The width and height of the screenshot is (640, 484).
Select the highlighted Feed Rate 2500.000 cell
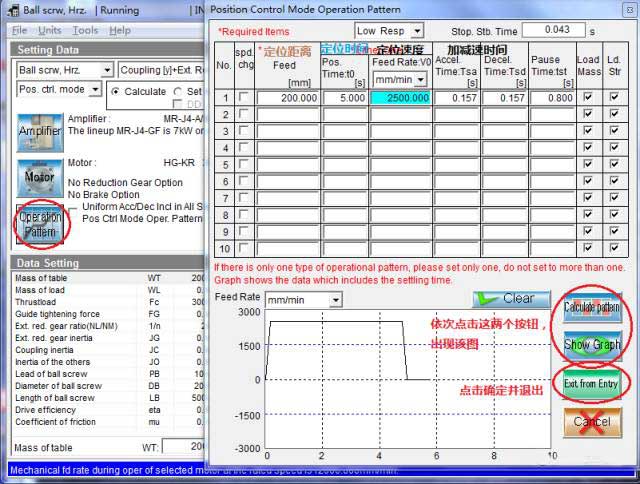(x=400, y=98)
